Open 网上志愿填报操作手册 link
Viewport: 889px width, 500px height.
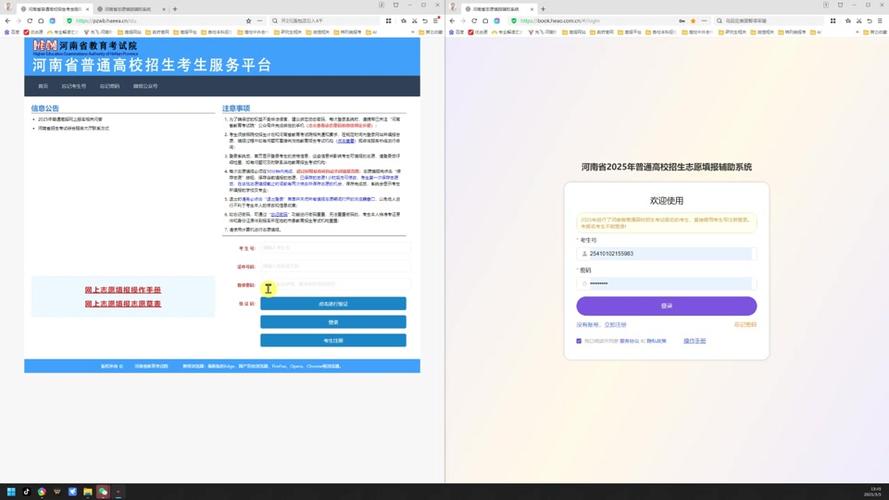point(122,290)
